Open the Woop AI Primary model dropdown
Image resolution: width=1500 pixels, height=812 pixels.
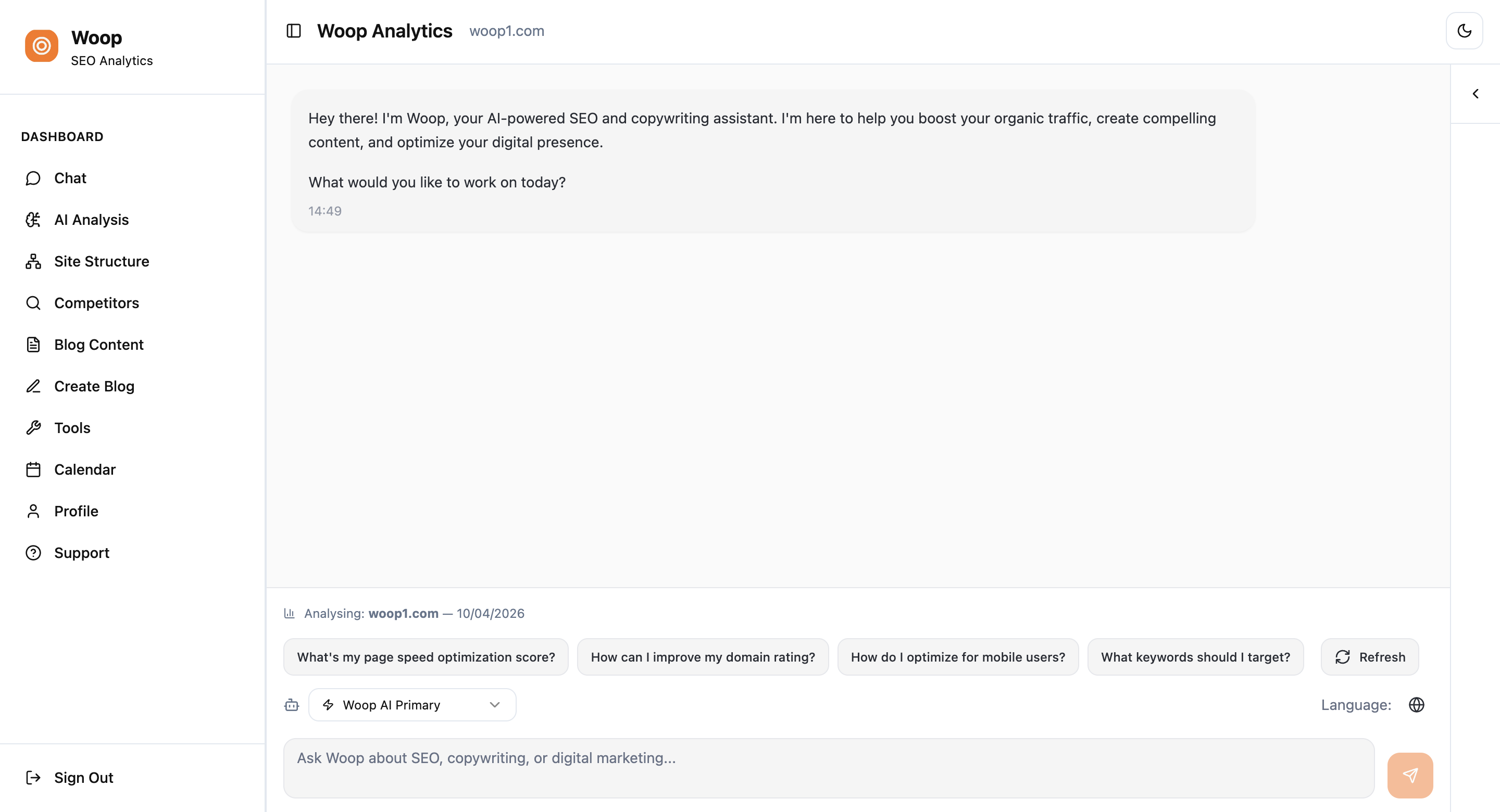[411, 705]
